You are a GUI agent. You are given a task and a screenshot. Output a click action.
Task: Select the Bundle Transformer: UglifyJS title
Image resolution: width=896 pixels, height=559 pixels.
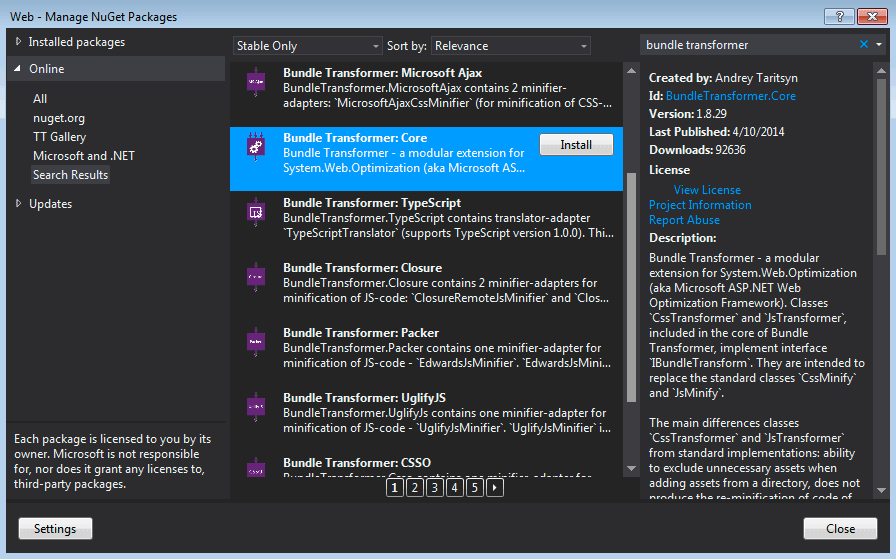(364, 398)
